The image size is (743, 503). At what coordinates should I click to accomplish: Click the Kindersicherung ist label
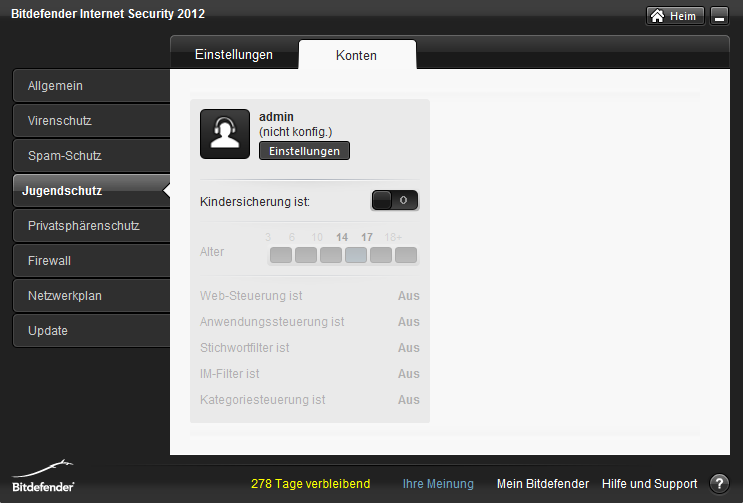(255, 202)
